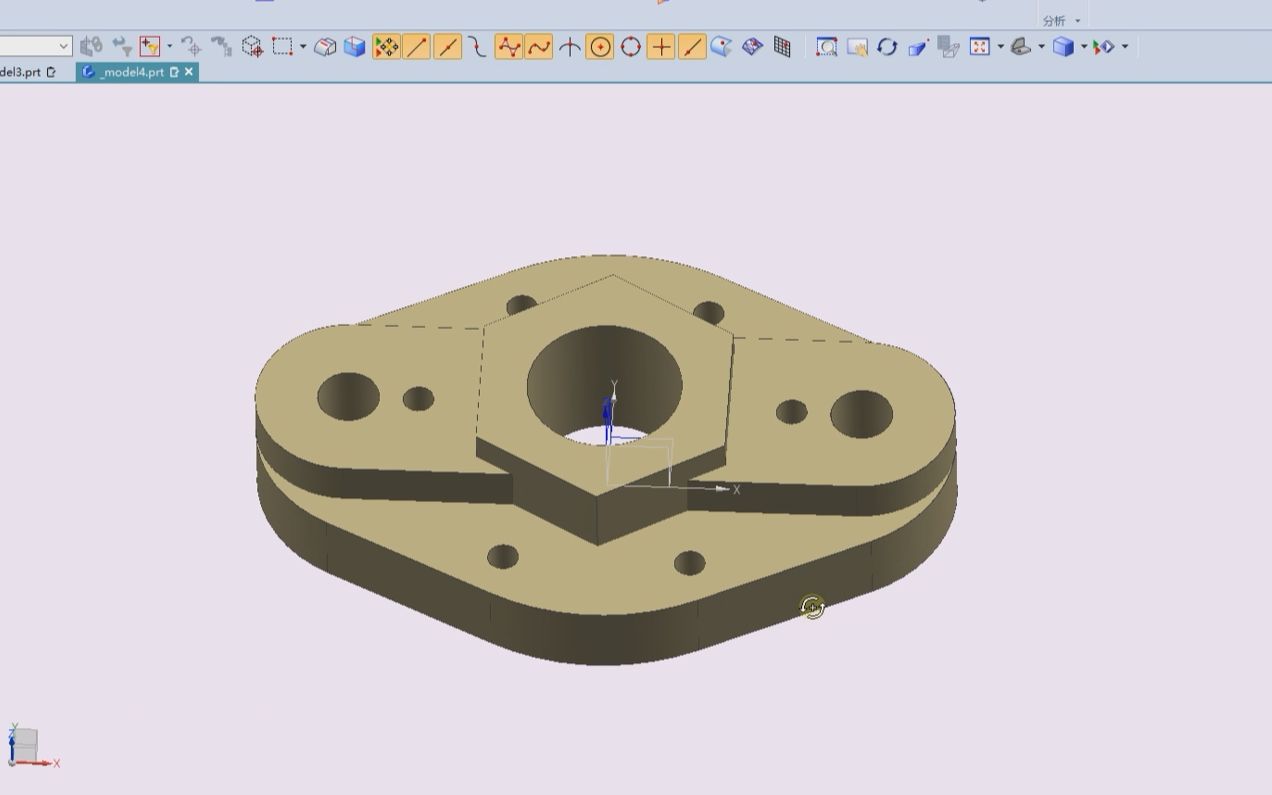Close the _model4.prt tab
Screen dimensions: 1272x795
point(189,72)
